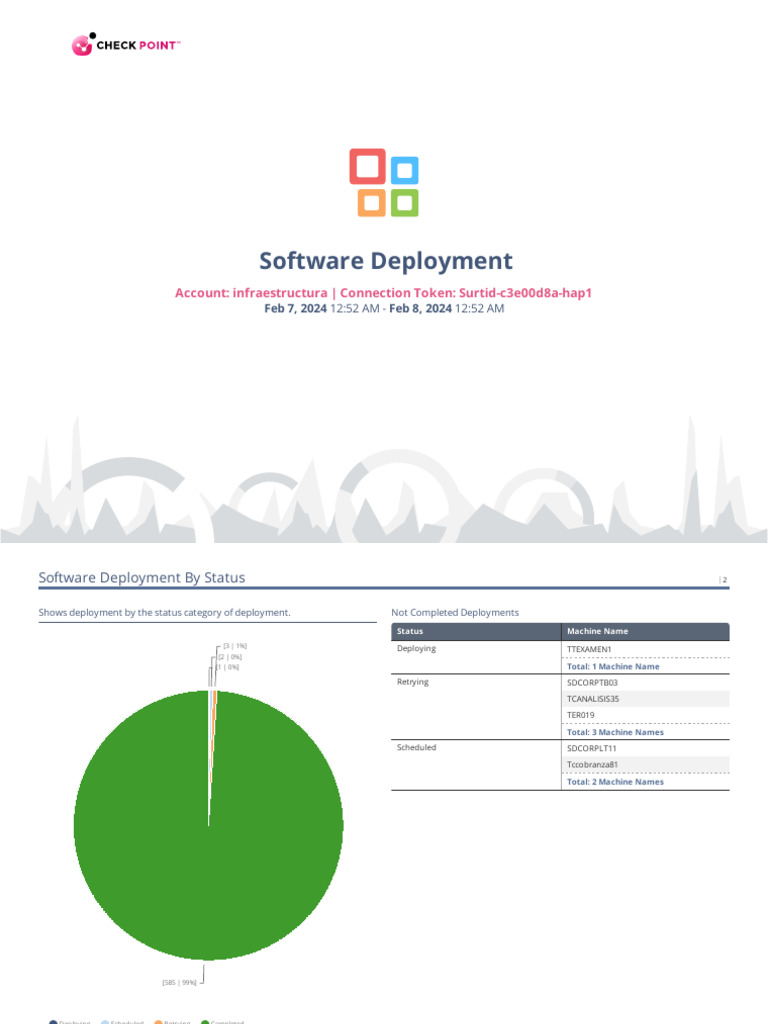
Task: Select 'Total: 2 Machine Names' summary
Action: (x=615, y=782)
